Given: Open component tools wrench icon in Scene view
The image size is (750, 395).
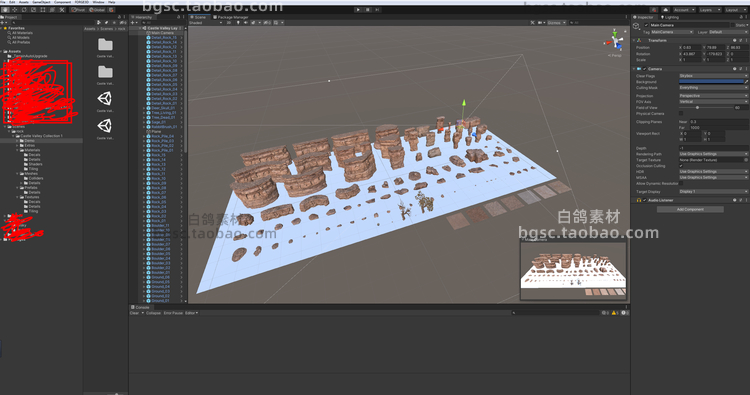Looking at the screenshot, I should coord(532,22).
